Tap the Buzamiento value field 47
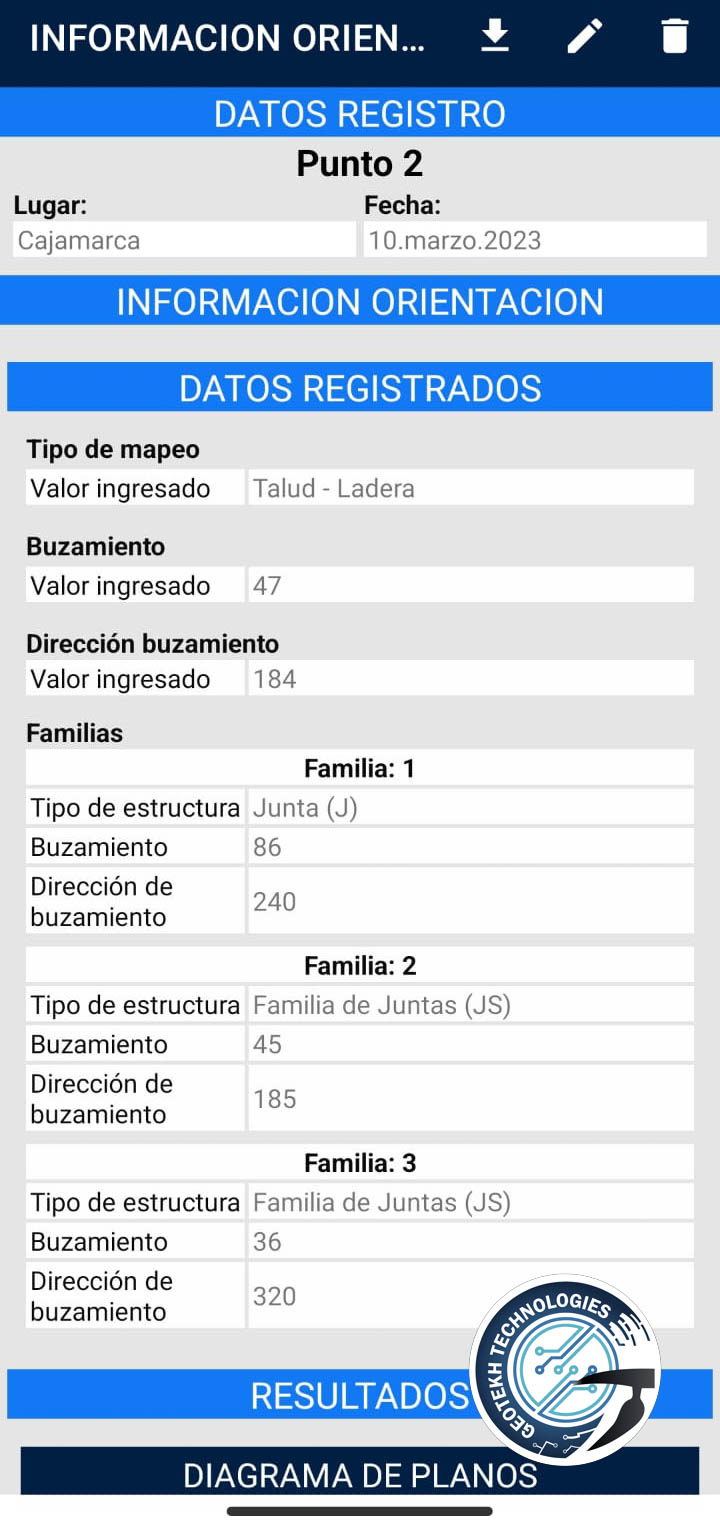The height and width of the screenshot is (1524, 720). [470, 585]
